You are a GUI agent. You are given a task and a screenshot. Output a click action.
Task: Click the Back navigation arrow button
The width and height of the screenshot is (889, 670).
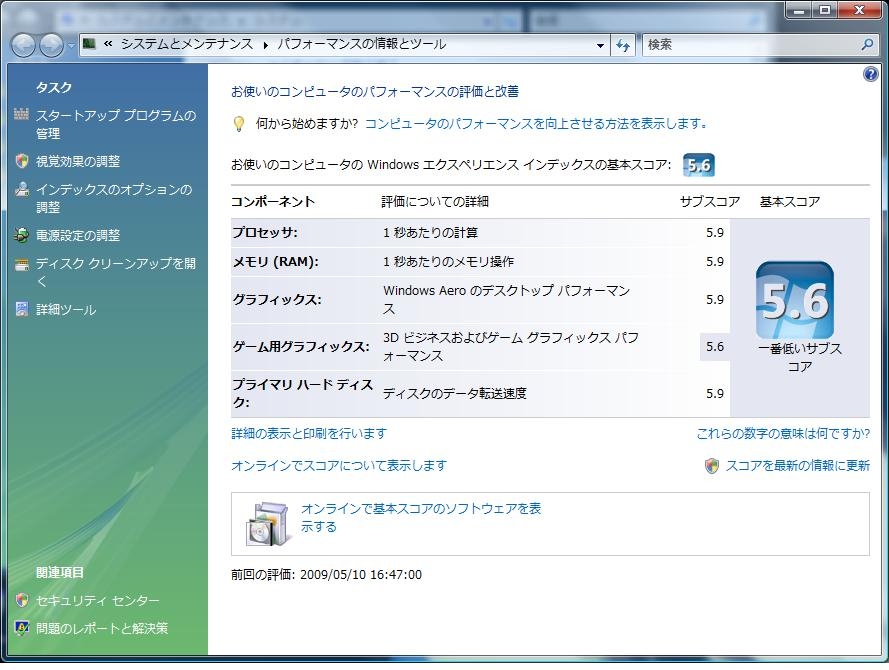pos(24,45)
